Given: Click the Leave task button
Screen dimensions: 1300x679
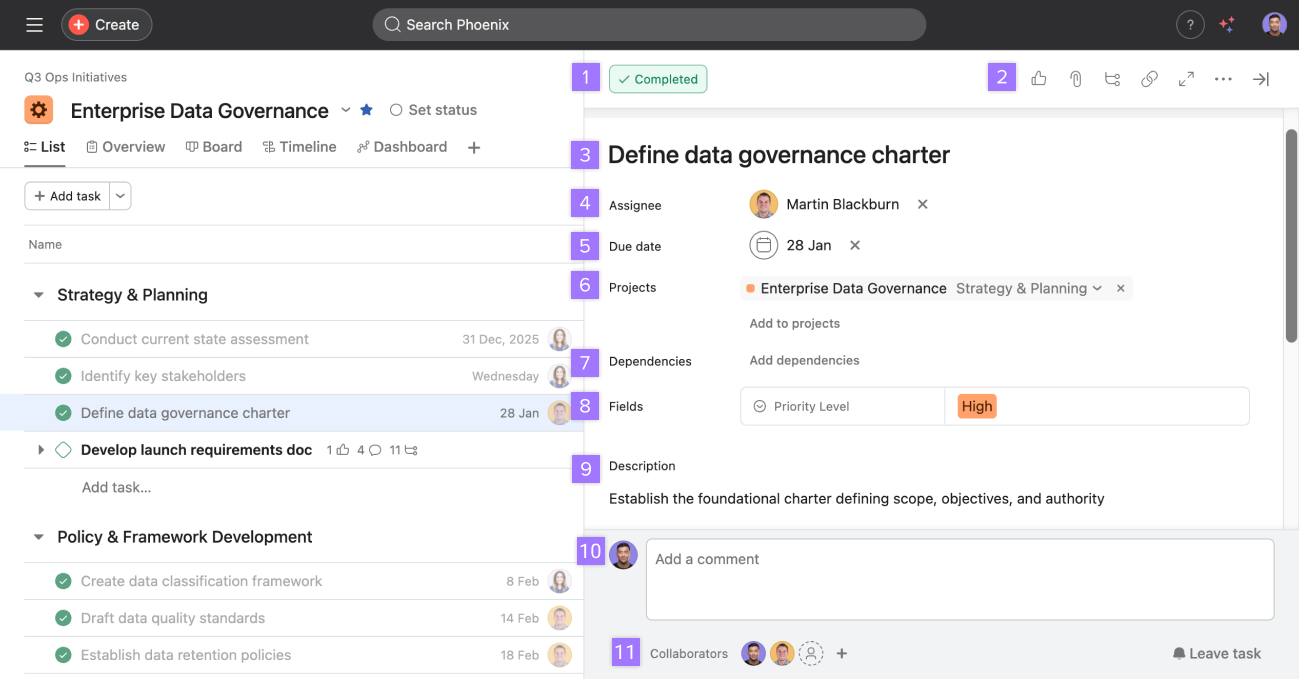Looking at the screenshot, I should (x=1216, y=653).
